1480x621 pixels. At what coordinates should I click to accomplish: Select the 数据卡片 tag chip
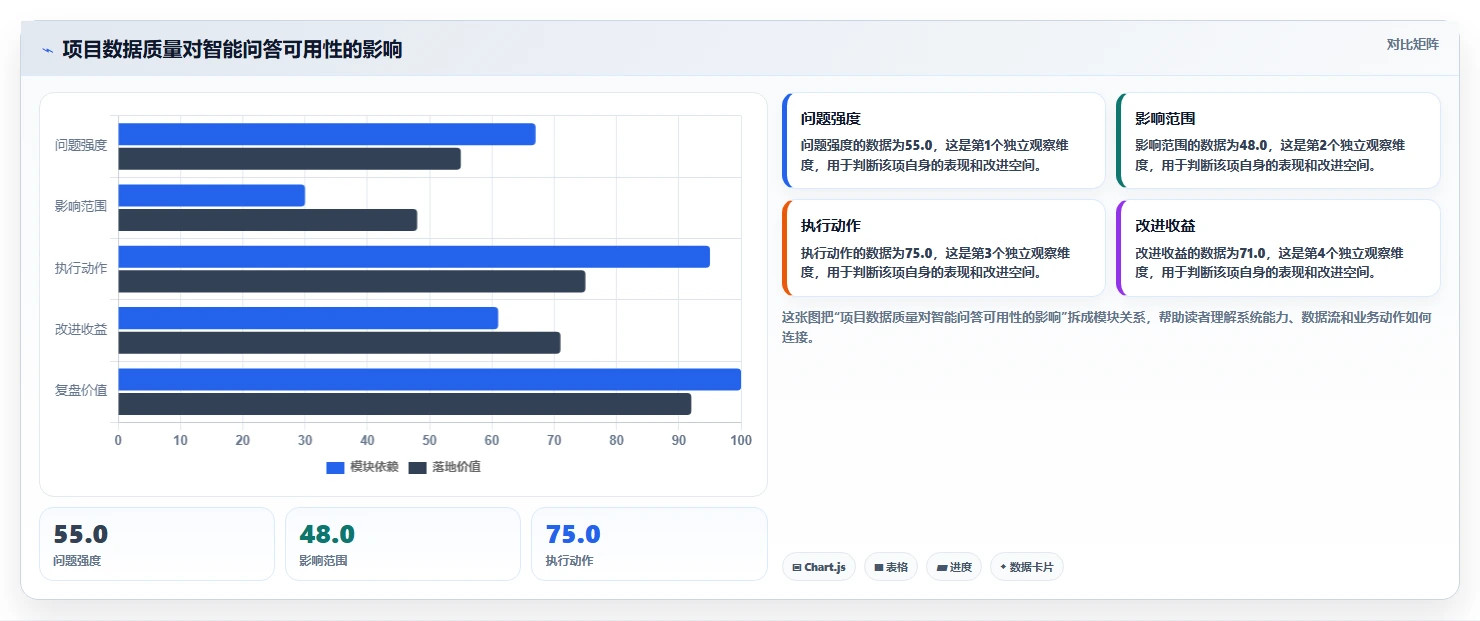(x=1026, y=567)
